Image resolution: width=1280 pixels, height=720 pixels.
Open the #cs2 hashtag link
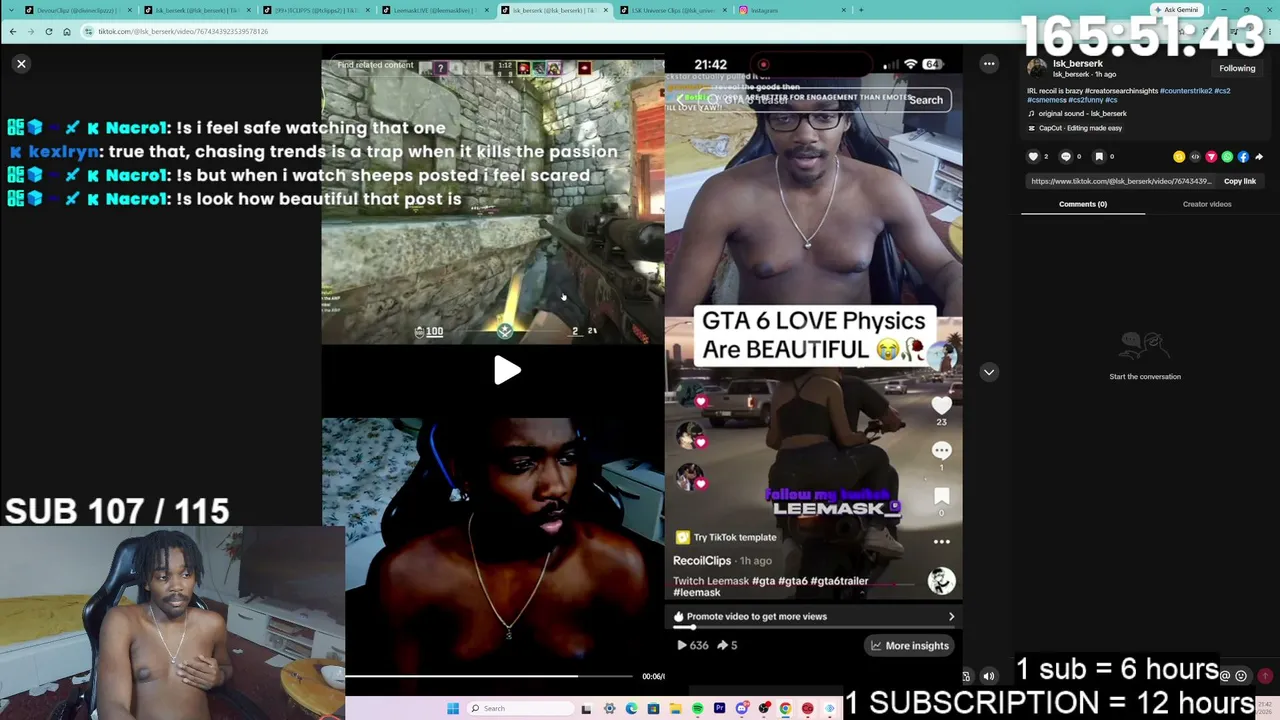[1223, 91]
